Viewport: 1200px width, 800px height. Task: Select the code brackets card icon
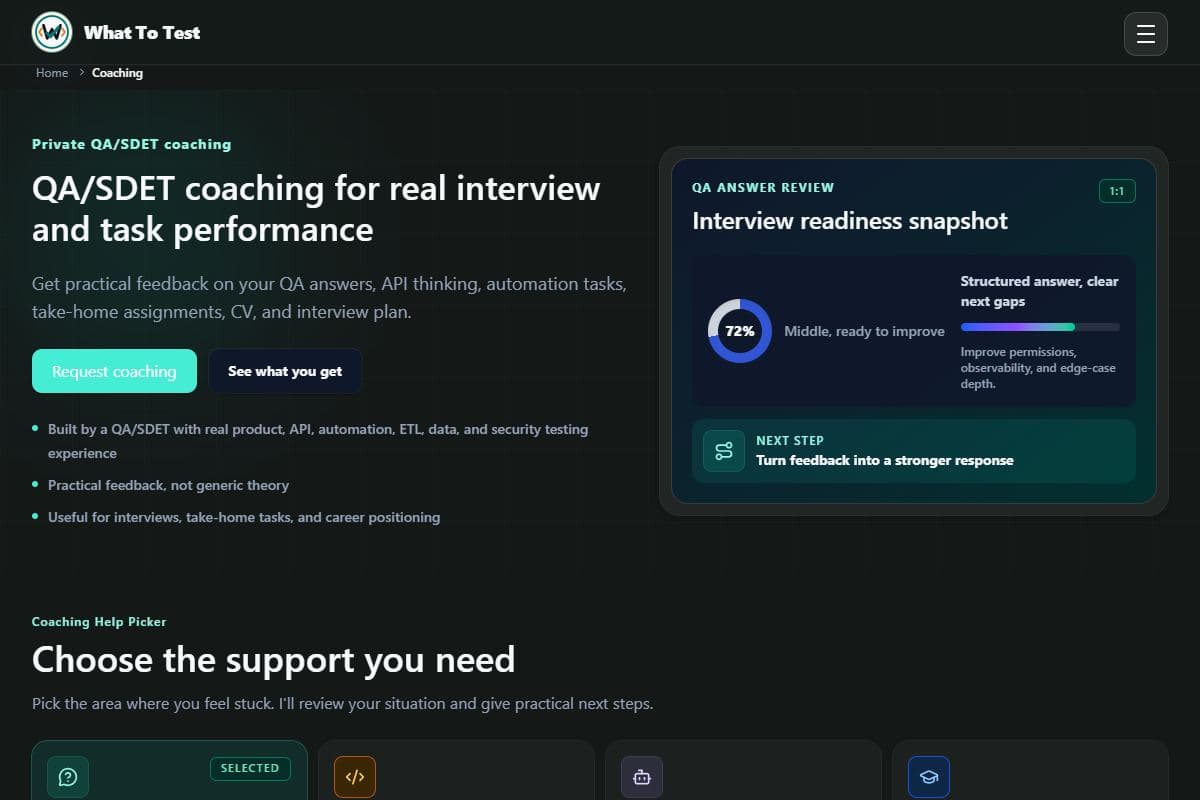(355, 777)
